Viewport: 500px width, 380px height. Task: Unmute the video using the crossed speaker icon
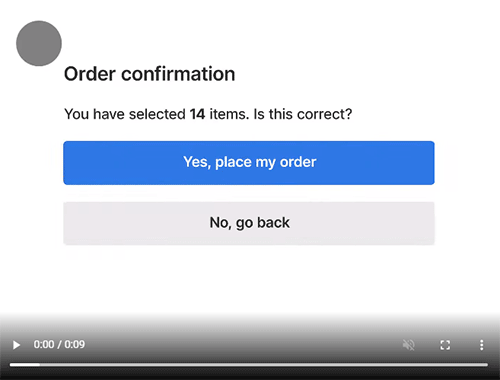coord(408,345)
